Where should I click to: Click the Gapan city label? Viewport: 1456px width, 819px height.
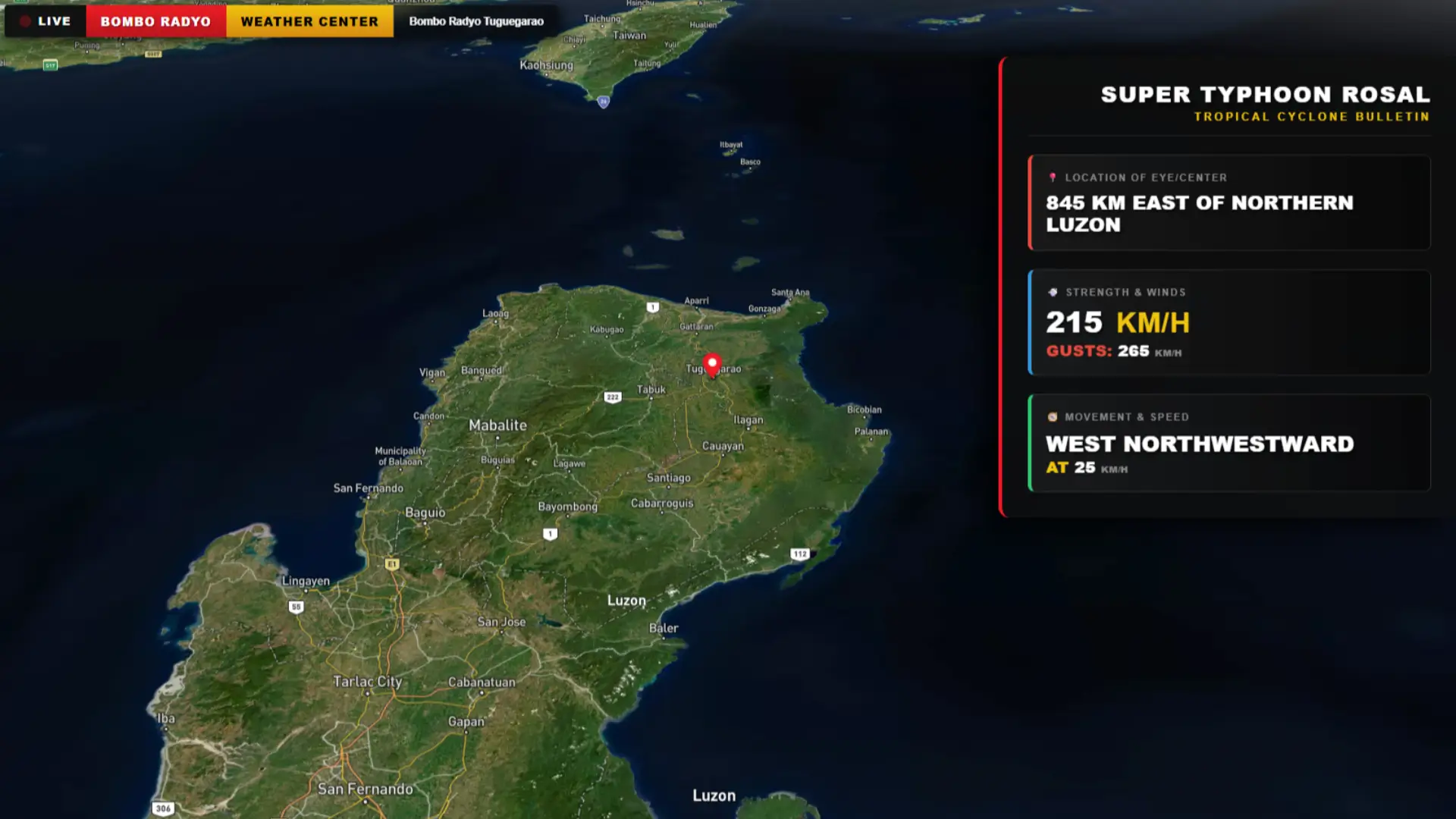[466, 721]
